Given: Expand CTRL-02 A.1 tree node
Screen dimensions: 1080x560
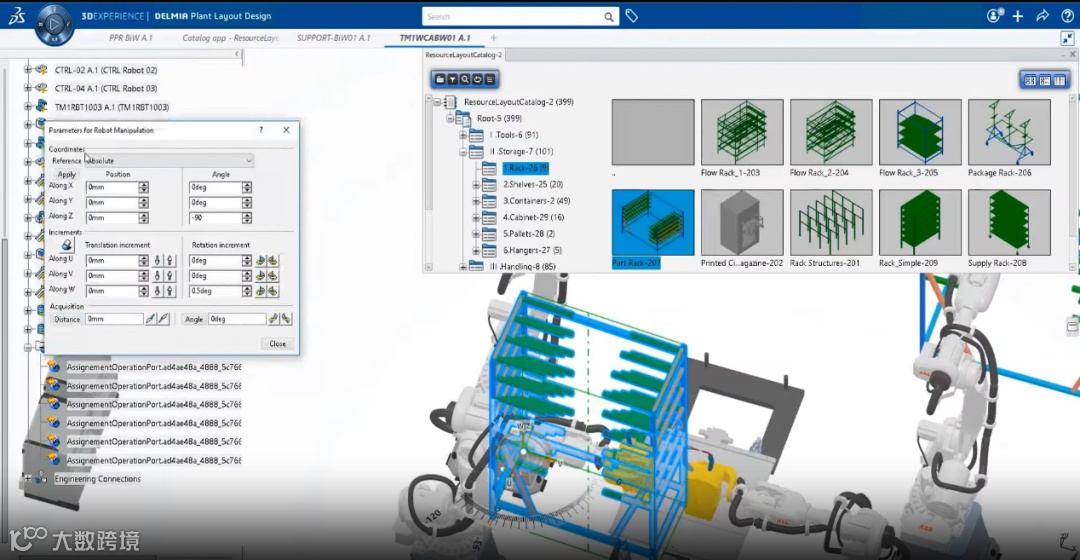Looking at the screenshot, I should click(x=28, y=70).
